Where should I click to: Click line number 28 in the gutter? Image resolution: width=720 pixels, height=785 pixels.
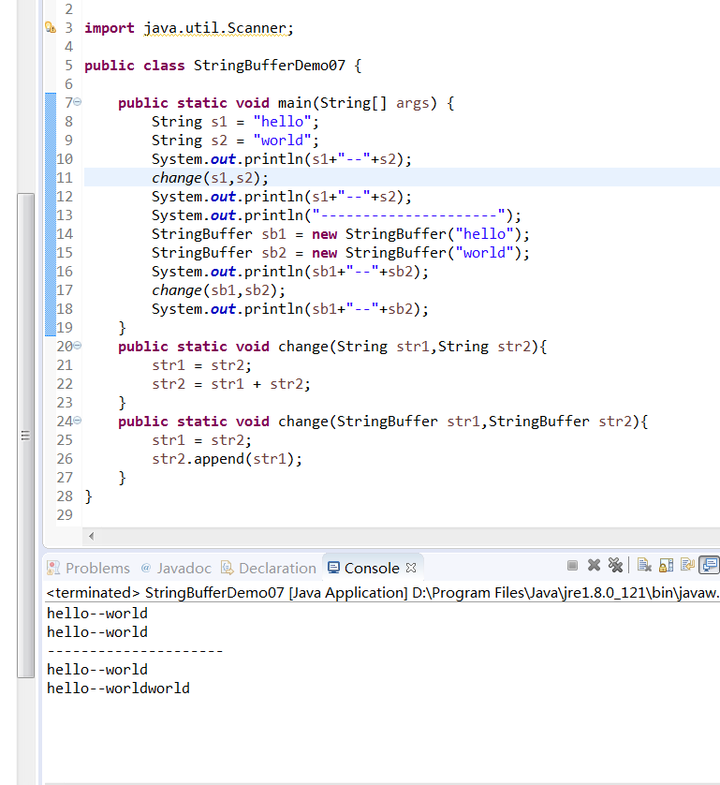pos(65,496)
